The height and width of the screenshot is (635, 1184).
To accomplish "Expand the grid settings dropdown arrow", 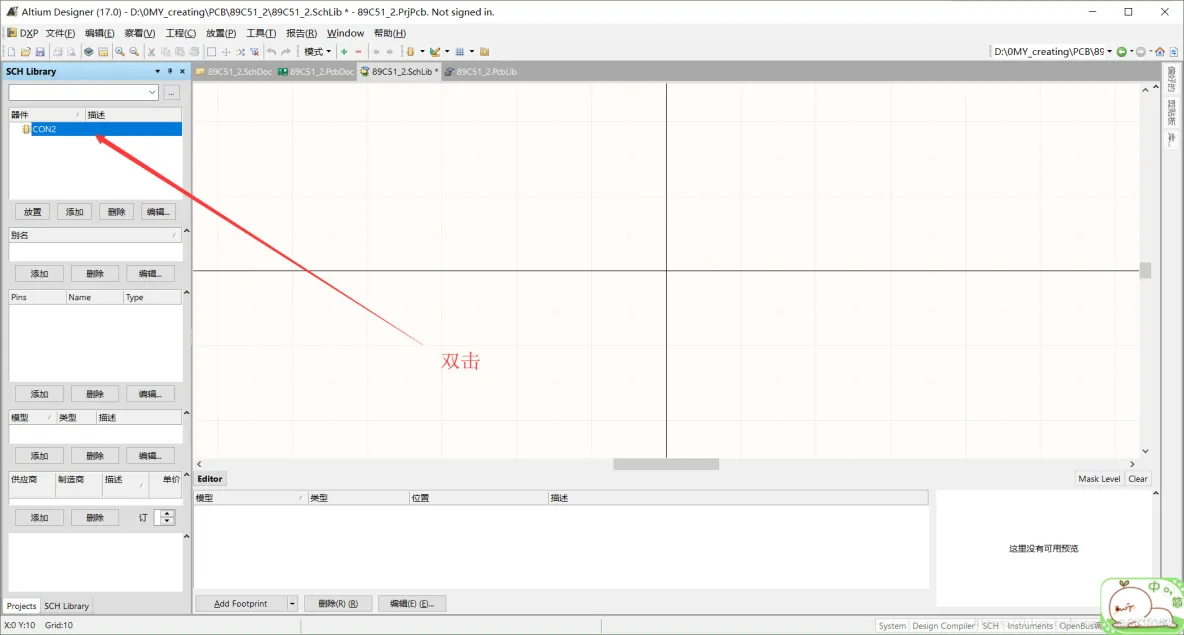I will [472, 51].
